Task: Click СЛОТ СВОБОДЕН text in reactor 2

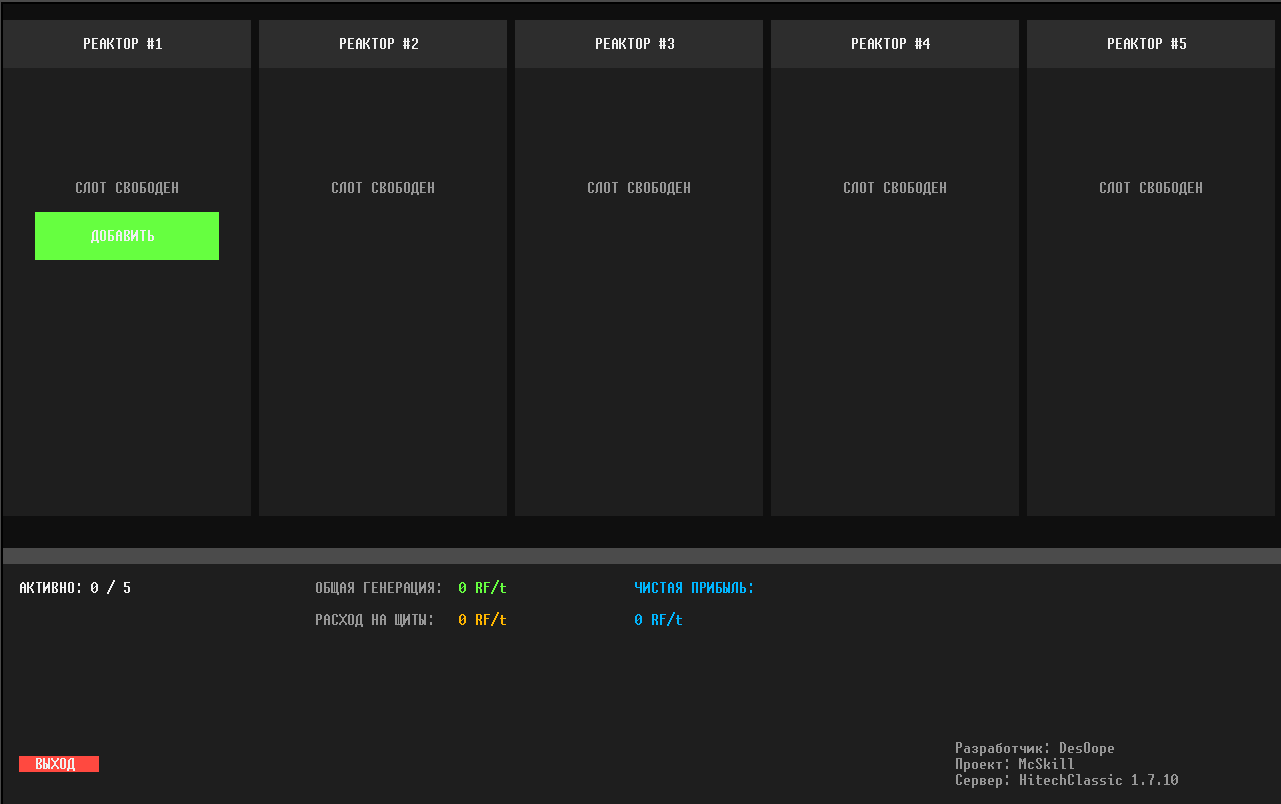Action: (383, 188)
